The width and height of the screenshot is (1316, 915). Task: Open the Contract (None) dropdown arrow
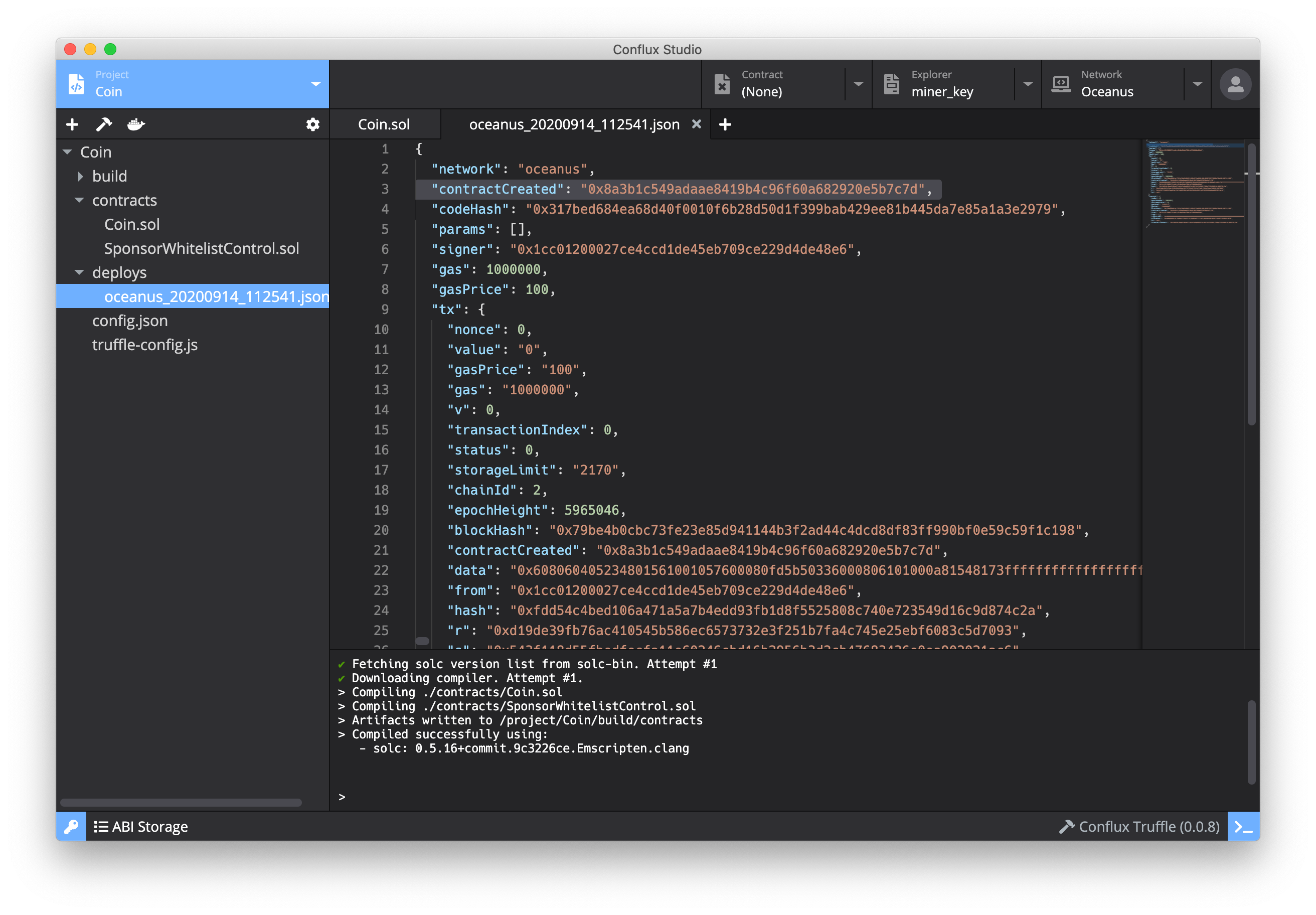coord(858,84)
